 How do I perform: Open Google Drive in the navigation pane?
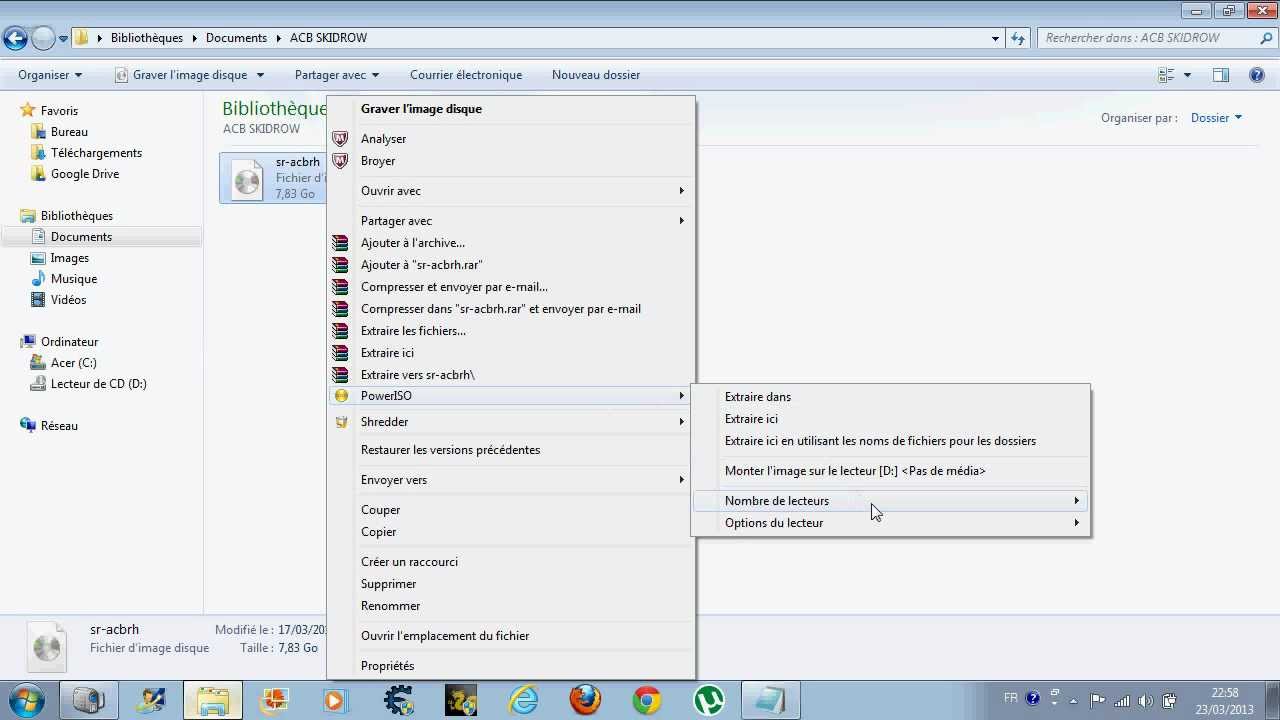pos(85,174)
